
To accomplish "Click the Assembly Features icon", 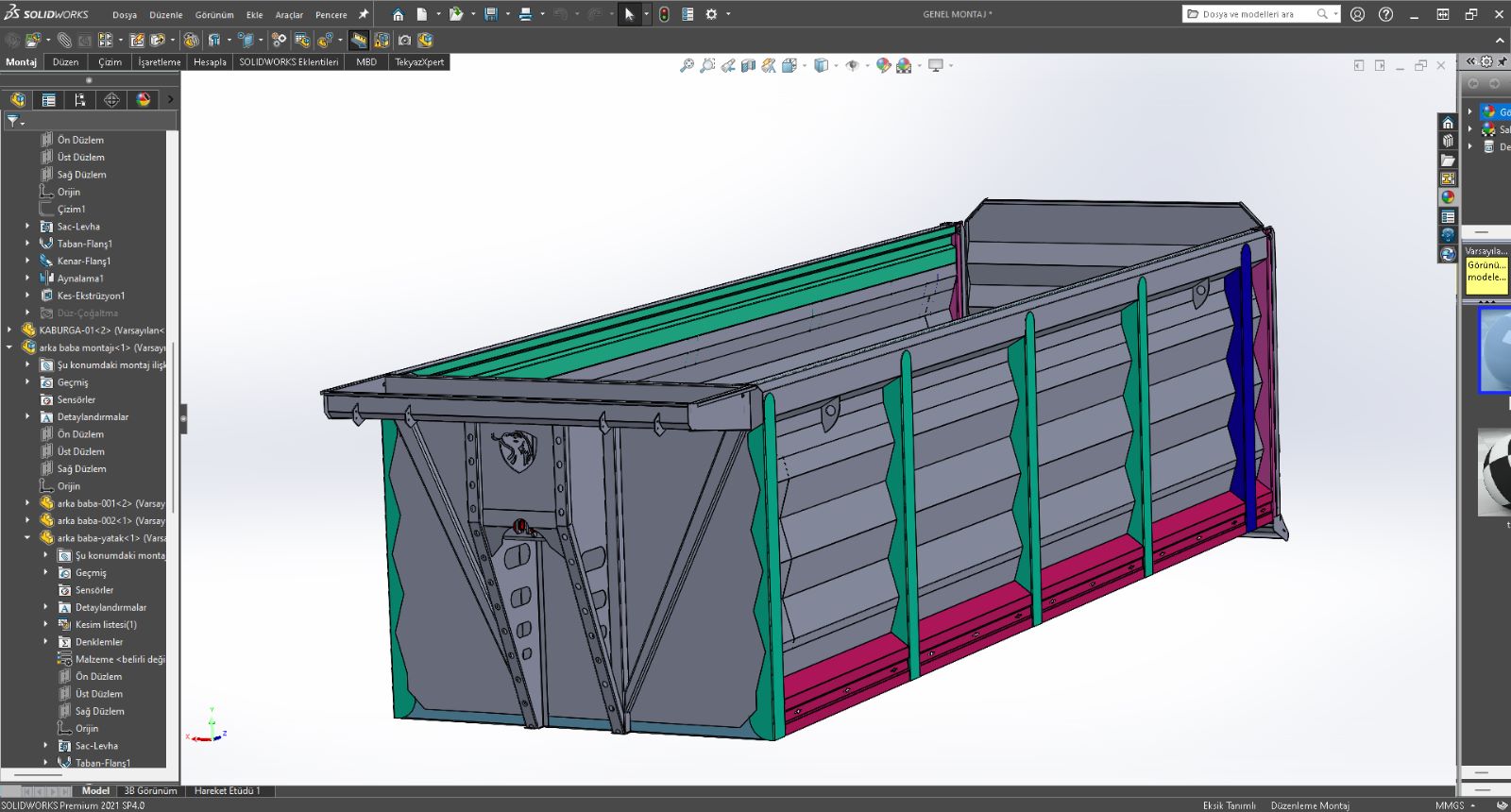I will pos(215,40).
